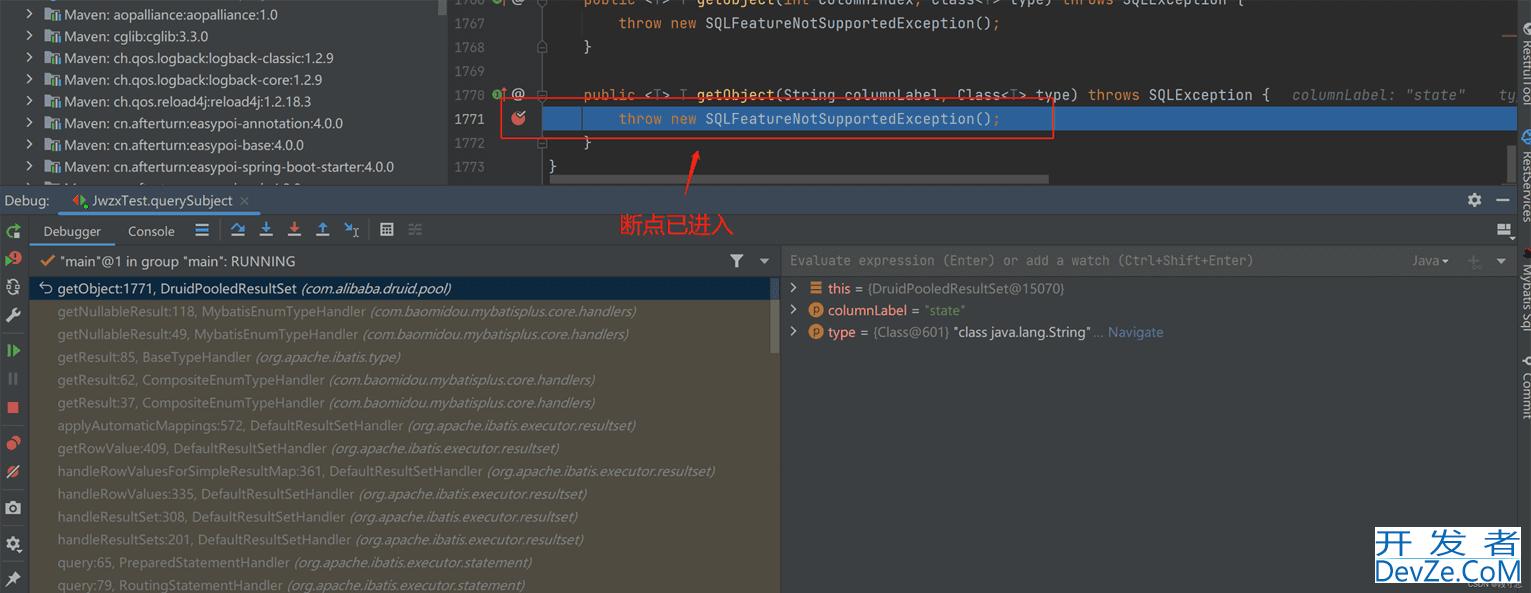Toggle Mute Breakpoints icon

[13, 471]
